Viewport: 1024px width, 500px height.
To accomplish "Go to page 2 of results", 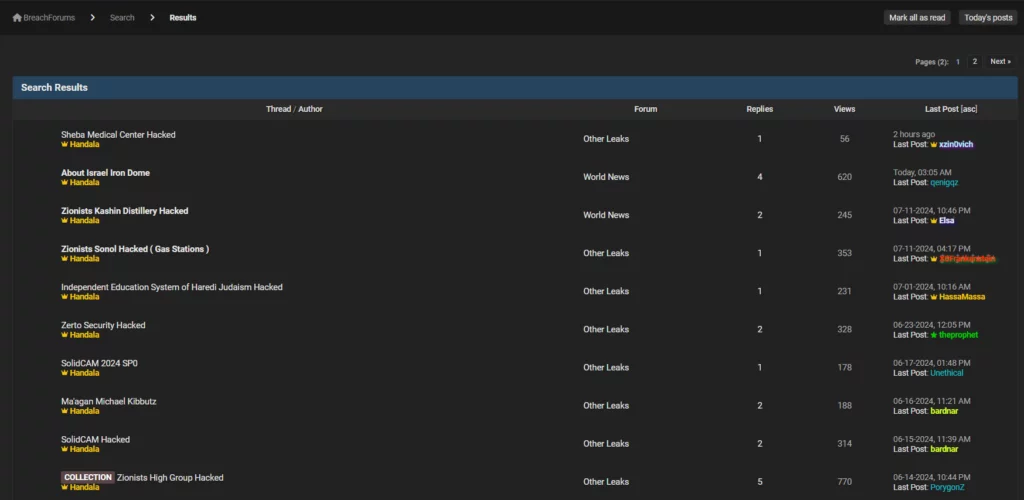I will (975, 62).
